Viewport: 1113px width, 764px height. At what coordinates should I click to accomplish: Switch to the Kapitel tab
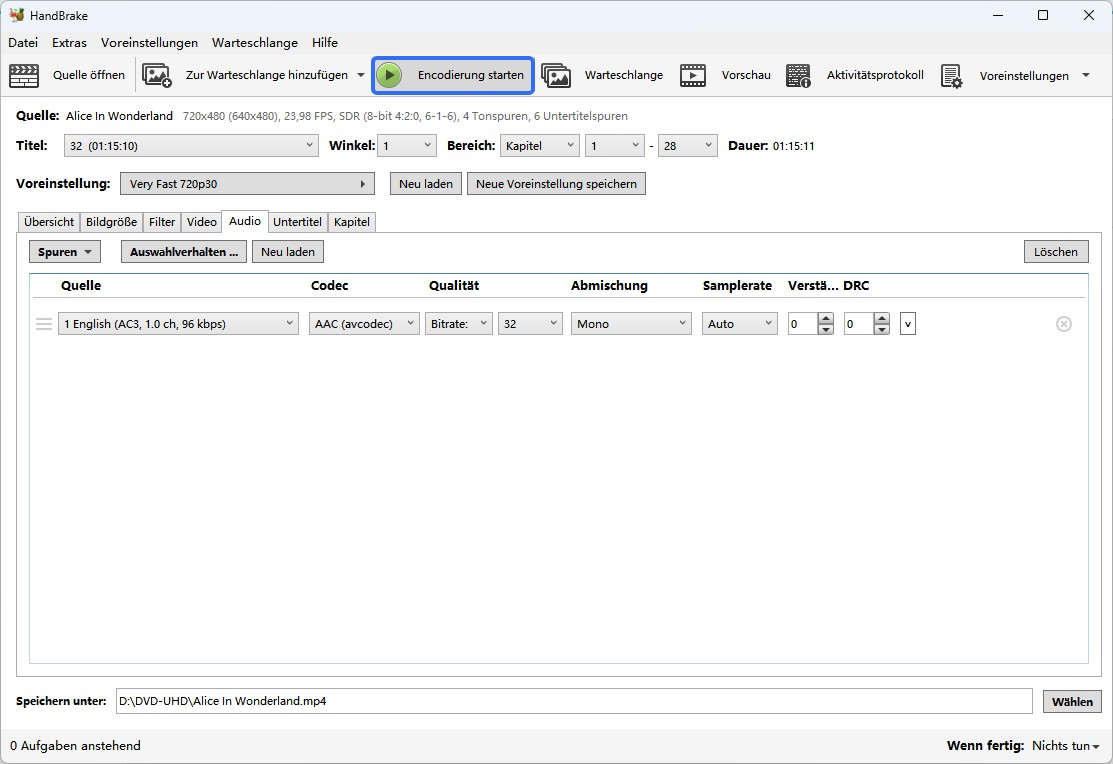[352, 222]
